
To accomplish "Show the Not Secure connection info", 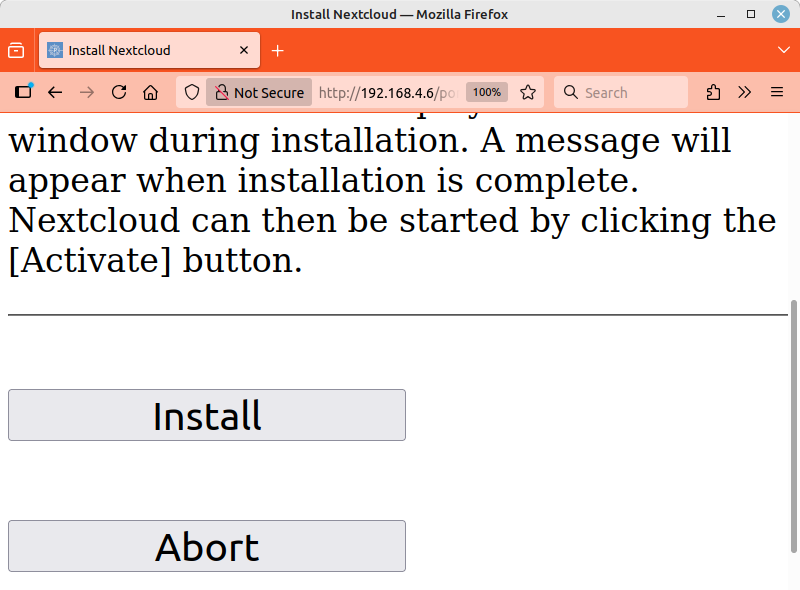I will point(259,92).
